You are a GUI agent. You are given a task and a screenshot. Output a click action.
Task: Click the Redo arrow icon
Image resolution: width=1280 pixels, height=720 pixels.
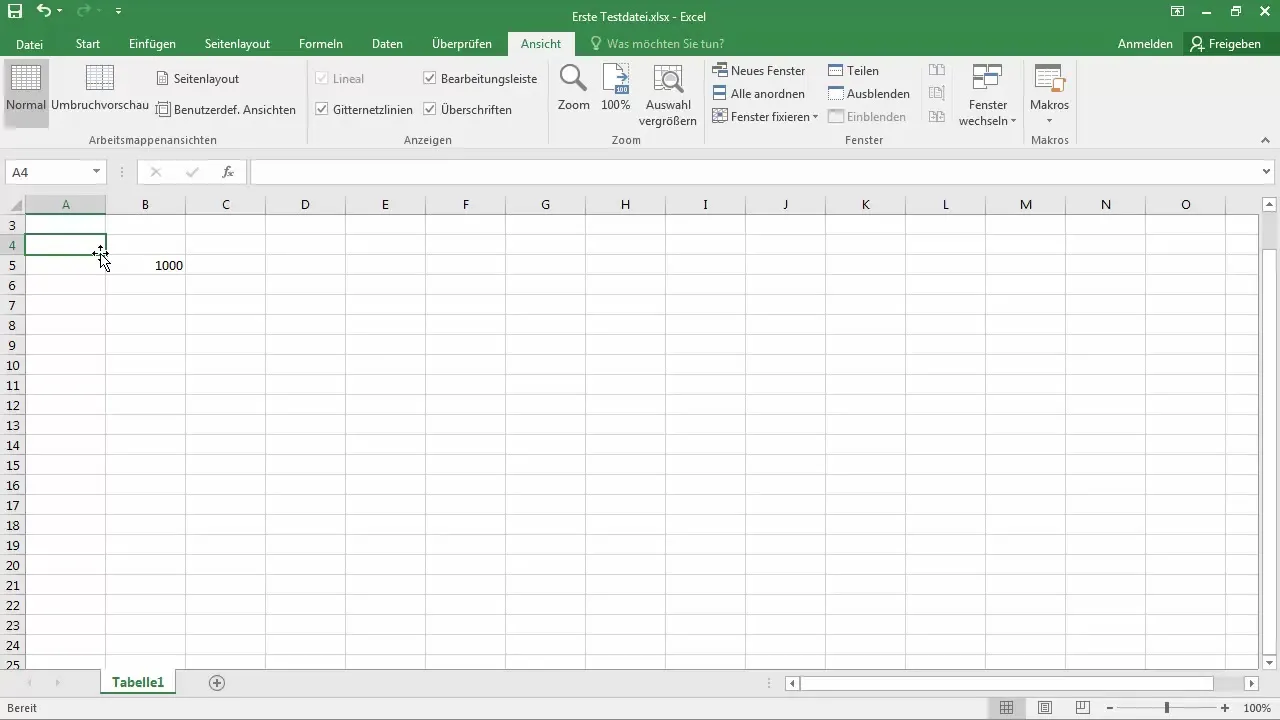[84, 11]
